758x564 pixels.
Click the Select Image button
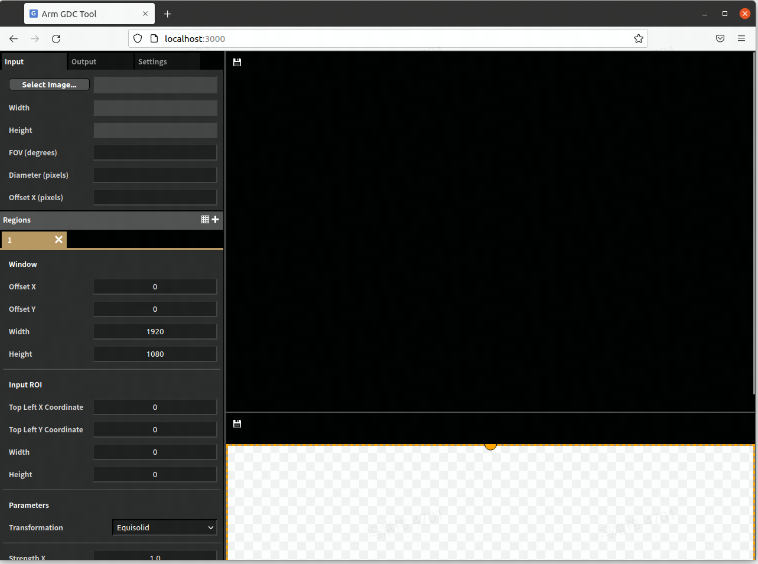click(49, 85)
